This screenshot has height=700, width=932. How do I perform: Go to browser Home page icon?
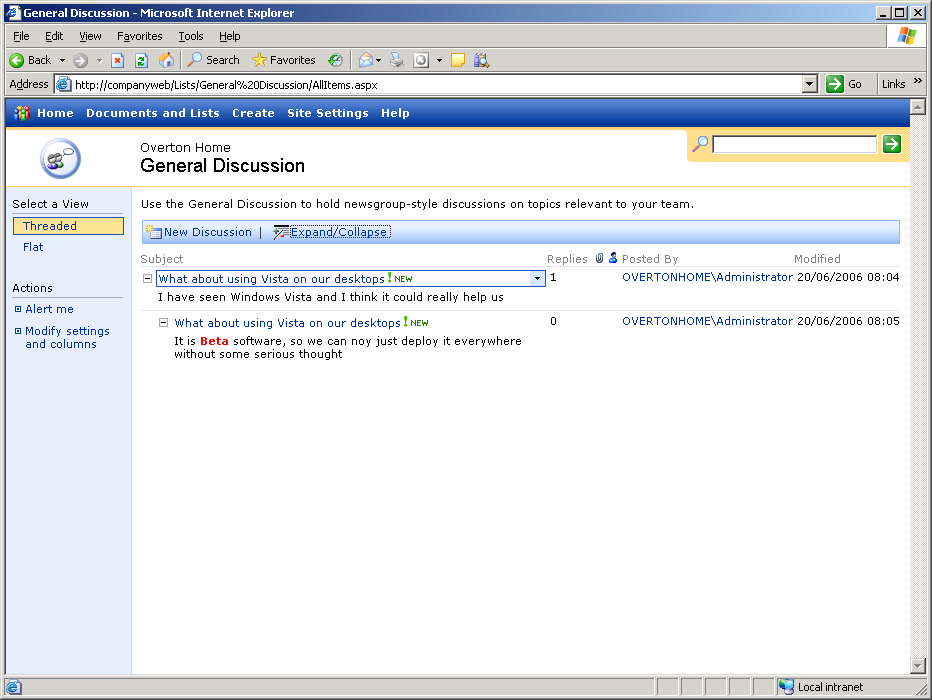coord(166,59)
